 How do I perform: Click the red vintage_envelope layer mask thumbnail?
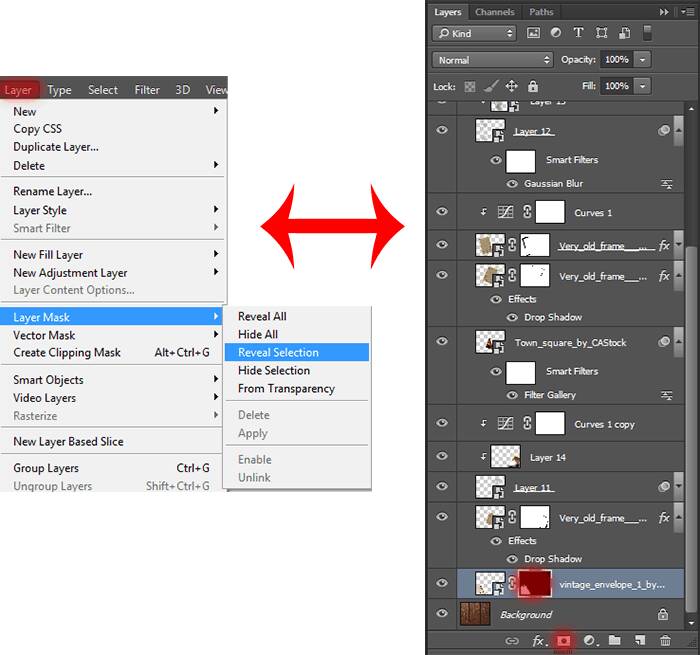tap(534, 584)
